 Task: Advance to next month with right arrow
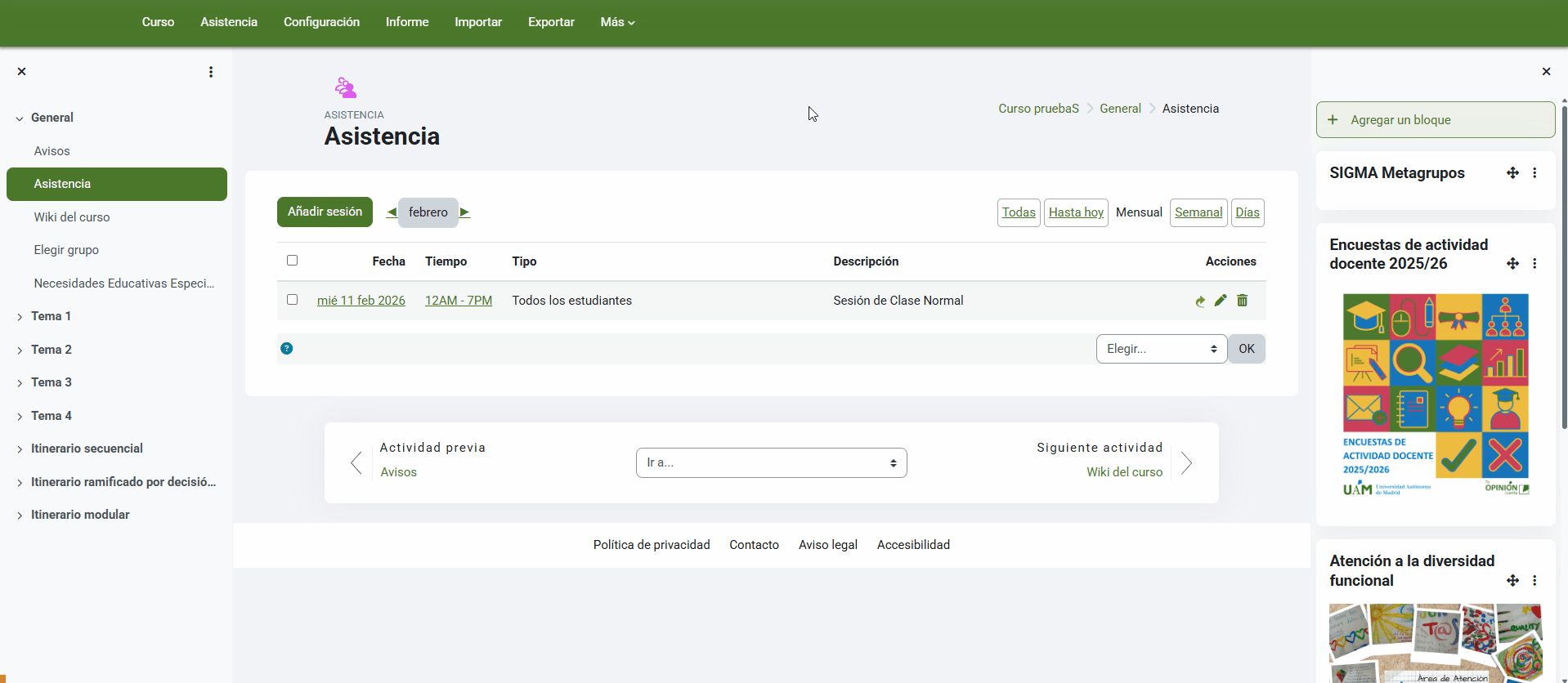[x=464, y=212]
